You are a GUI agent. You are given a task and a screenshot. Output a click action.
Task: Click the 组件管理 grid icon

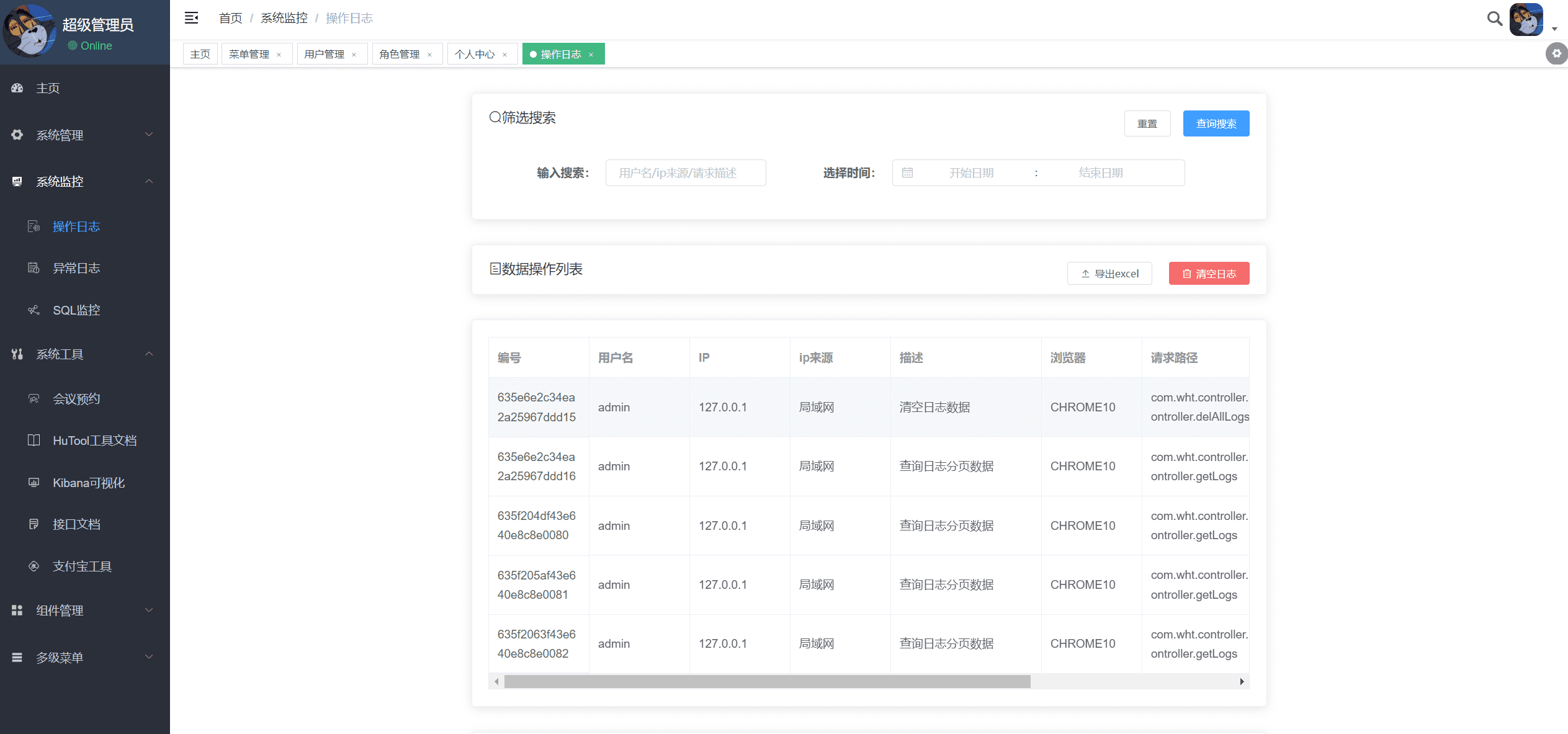coord(17,611)
